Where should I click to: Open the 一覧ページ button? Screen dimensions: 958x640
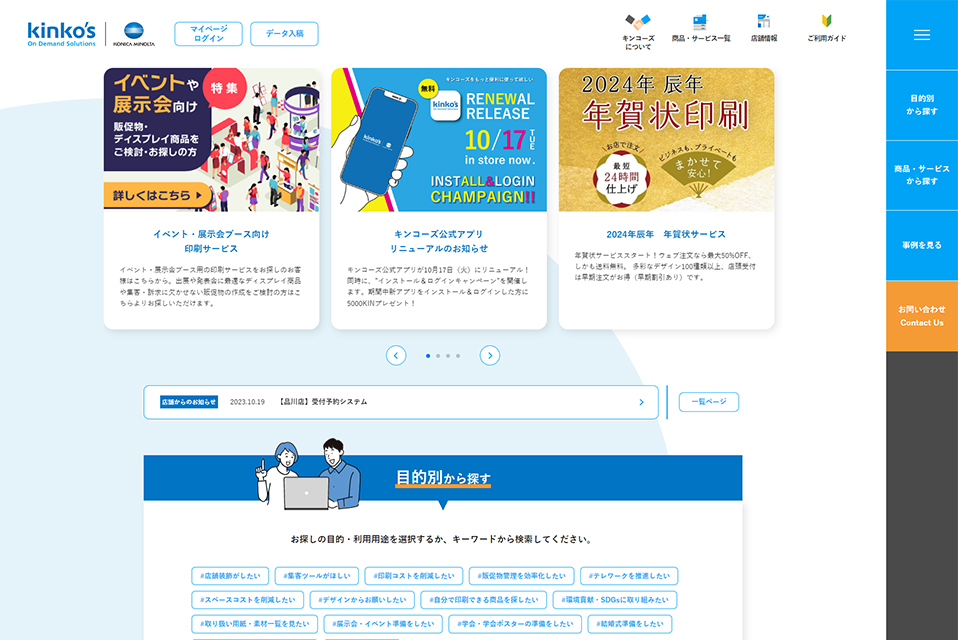(709, 402)
